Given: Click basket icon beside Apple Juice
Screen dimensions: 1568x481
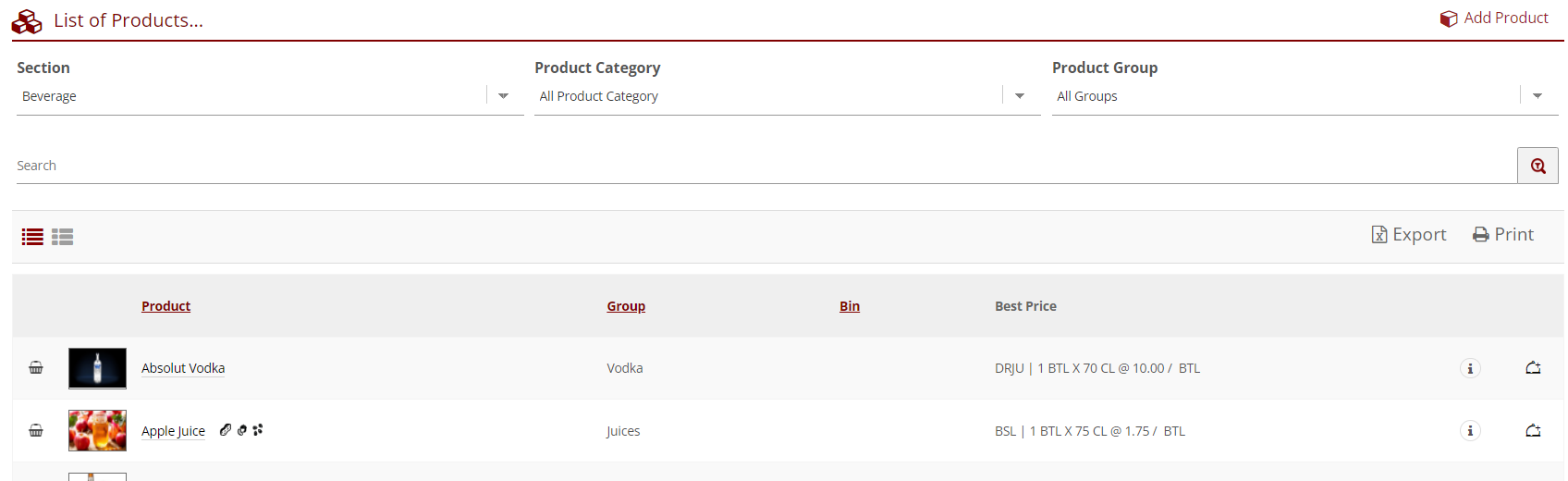Looking at the screenshot, I should (x=36, y=431).
